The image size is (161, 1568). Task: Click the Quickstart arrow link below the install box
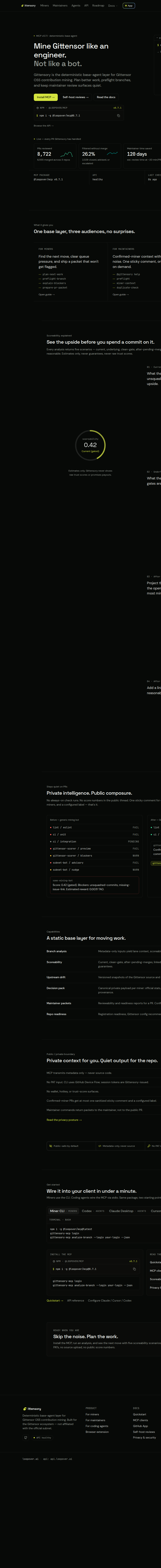(x=55, y=1301)
